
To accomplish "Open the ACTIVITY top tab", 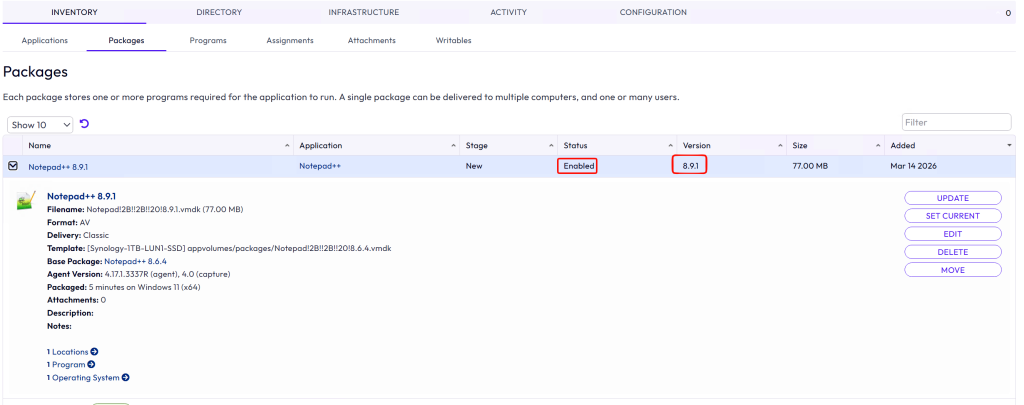I will click(x=509, y=12).
